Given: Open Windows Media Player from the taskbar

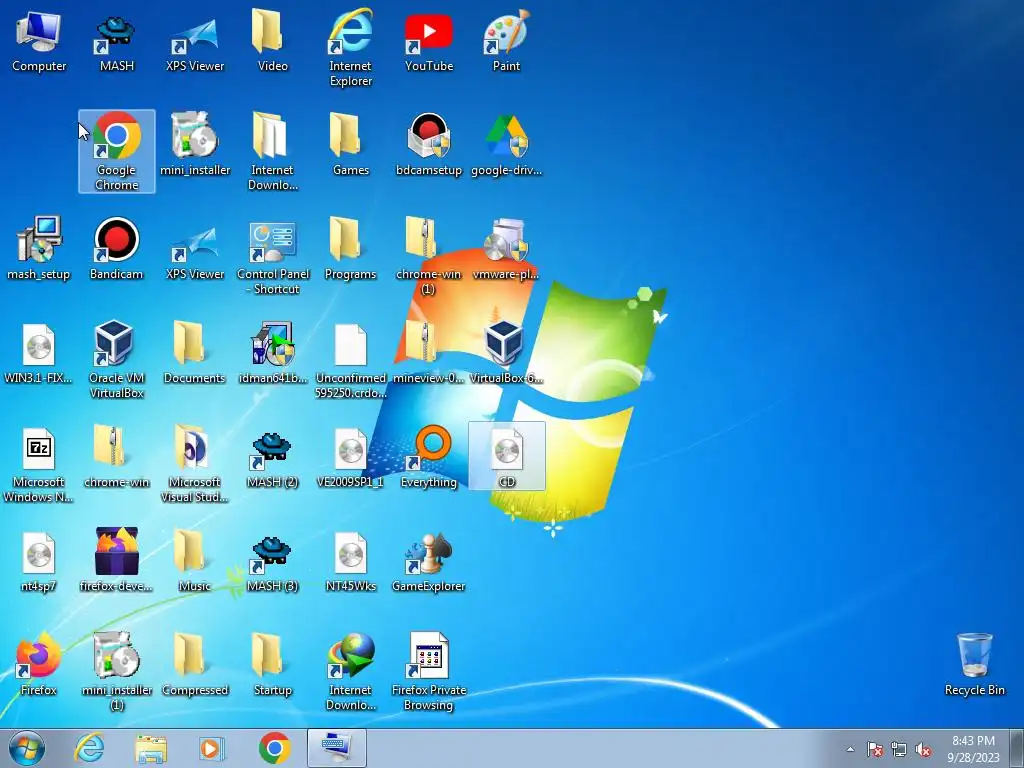Looking at the screenshot, I should tap(212, 748).
